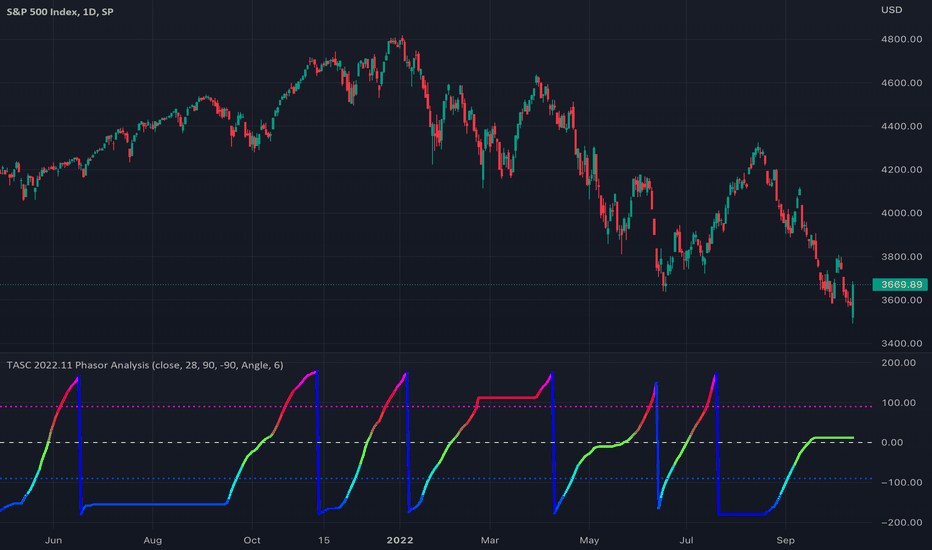
Task: Click the current price label 3669.89
Action: pyautogui.click(x=900, y=285)
